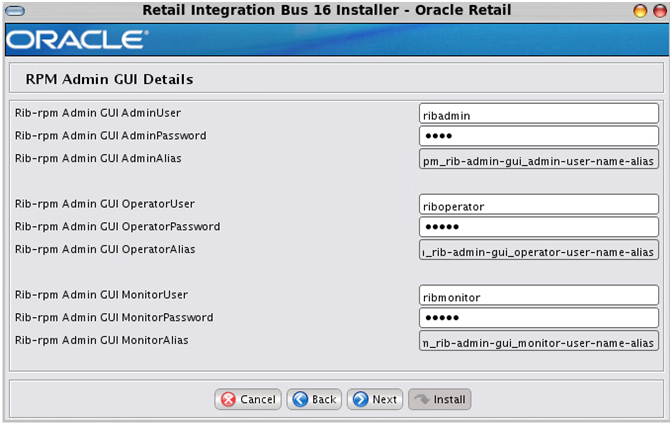Click the RPM Admin GUI Details heading

109,79
